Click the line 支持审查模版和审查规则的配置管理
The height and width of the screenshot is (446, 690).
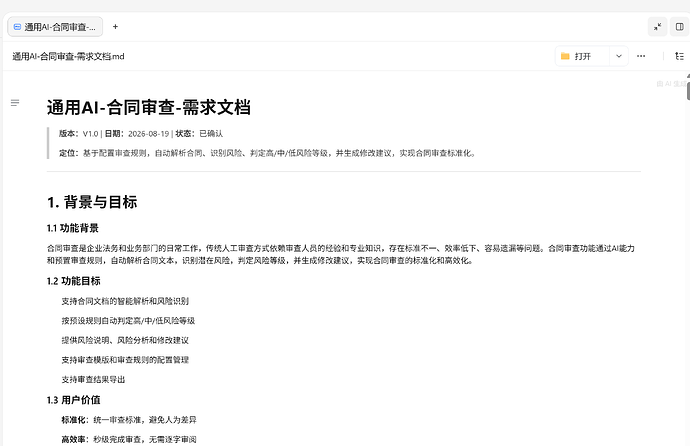[125, 360]
